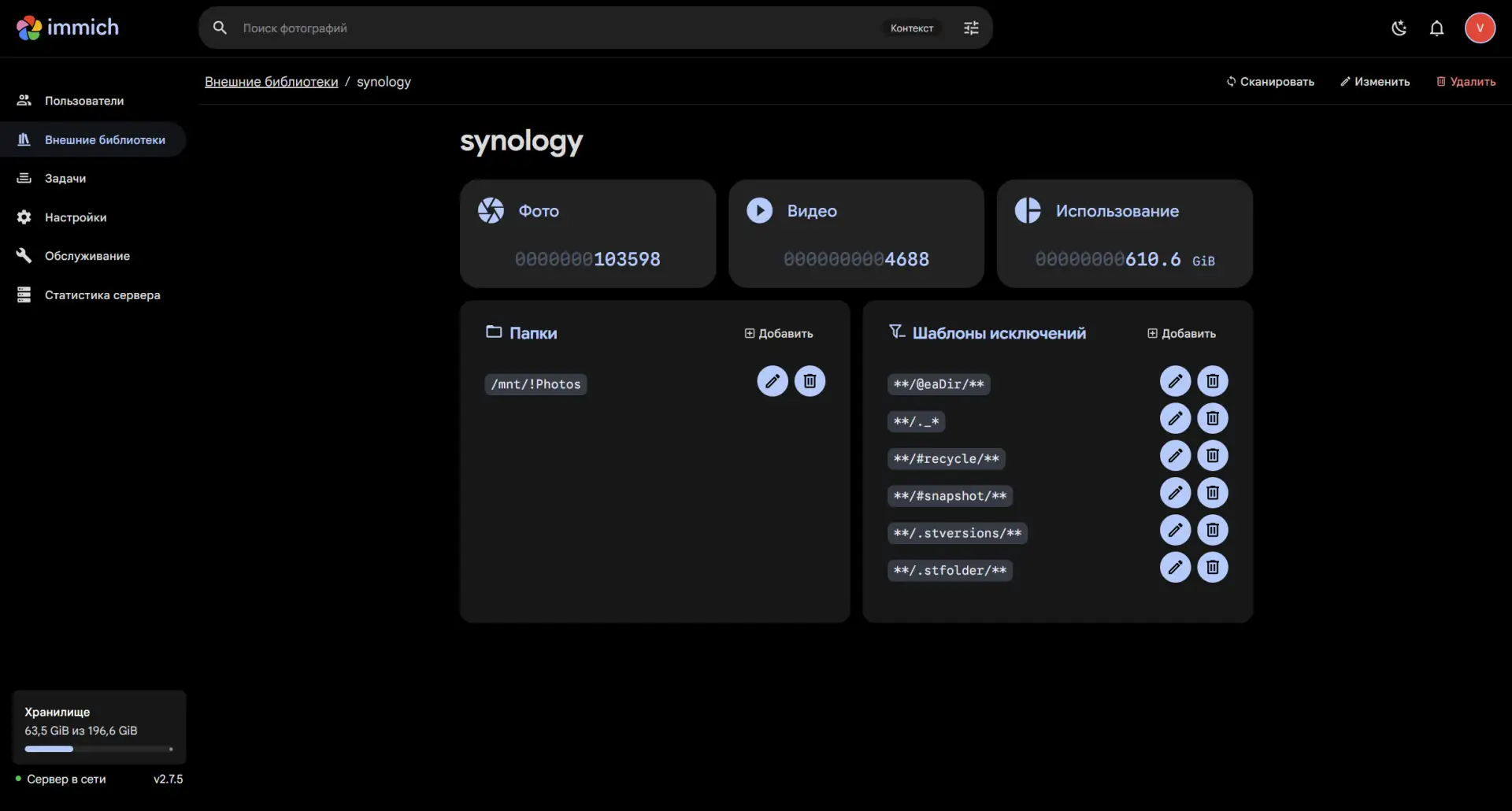Delete the **/._* pattern

pos(1213,418)
